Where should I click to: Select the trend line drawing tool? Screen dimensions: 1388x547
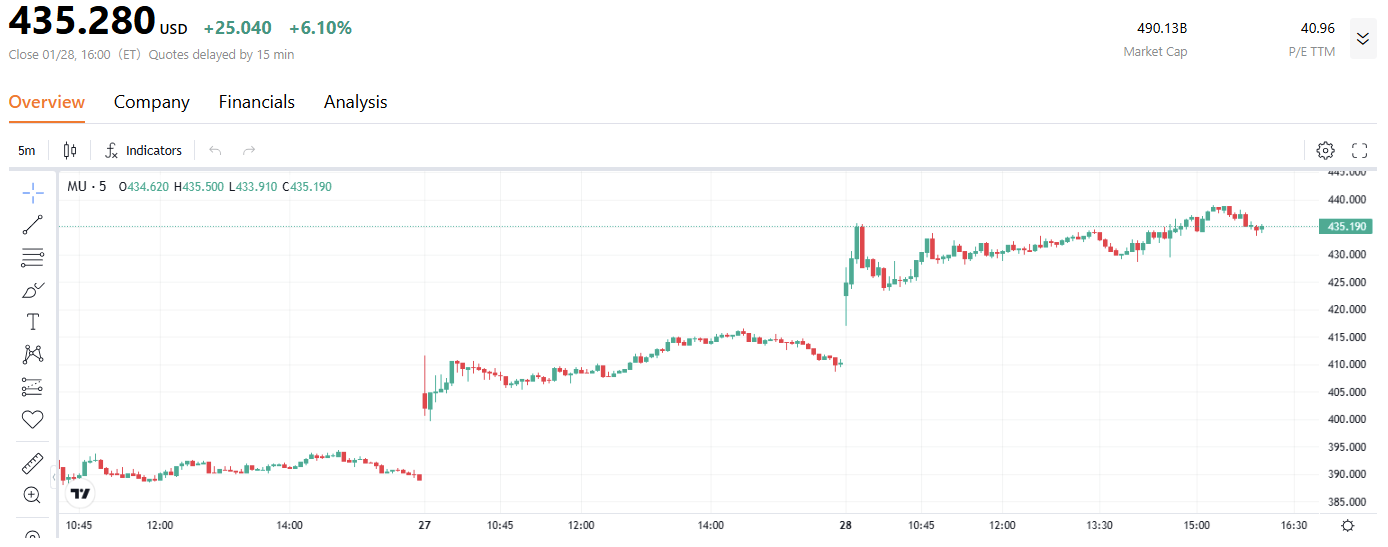coord(33,225)
